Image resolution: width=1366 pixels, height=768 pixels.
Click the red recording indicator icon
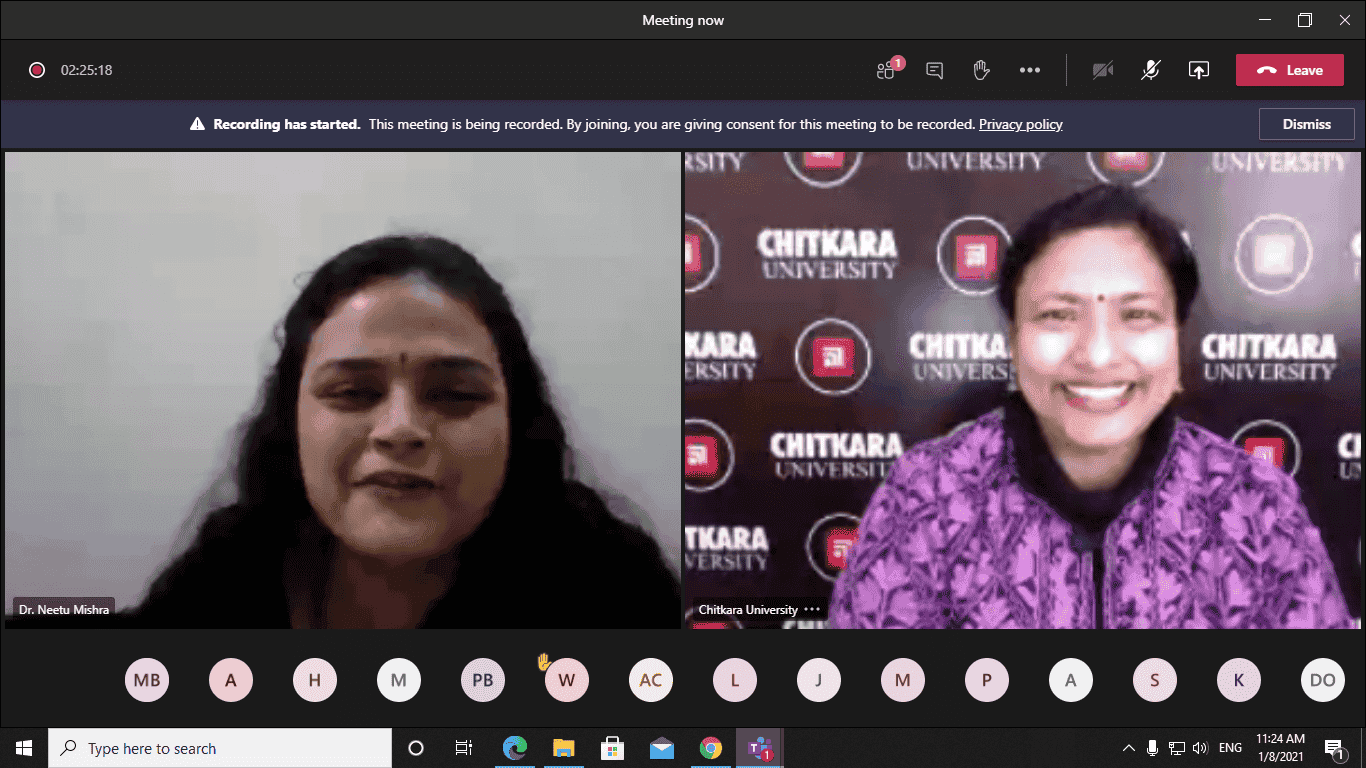37,70
